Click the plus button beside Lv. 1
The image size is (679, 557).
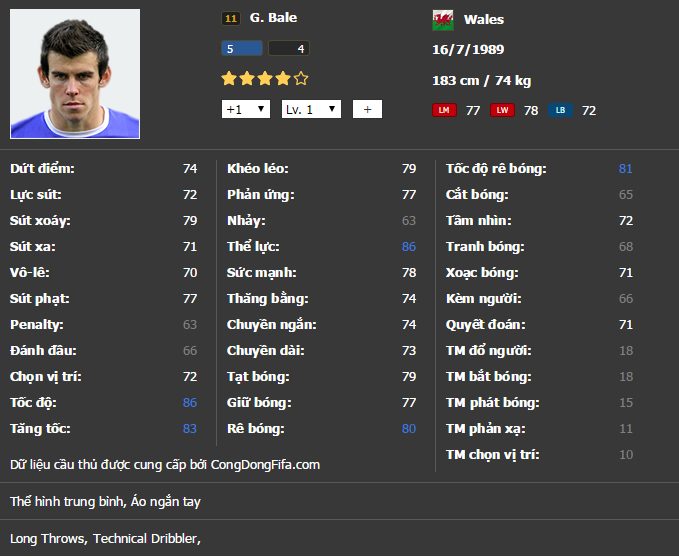366,109
